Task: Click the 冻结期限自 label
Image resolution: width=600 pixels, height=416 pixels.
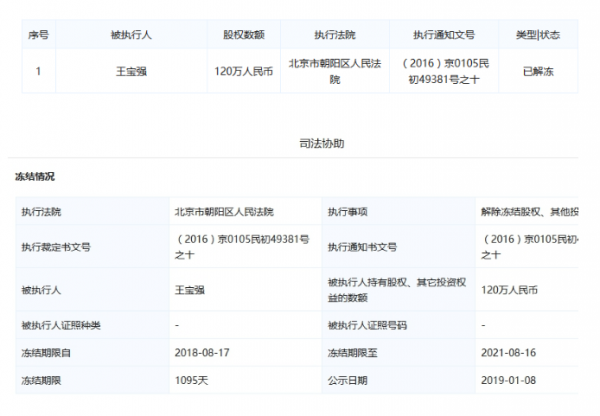Action: [46, 352]
